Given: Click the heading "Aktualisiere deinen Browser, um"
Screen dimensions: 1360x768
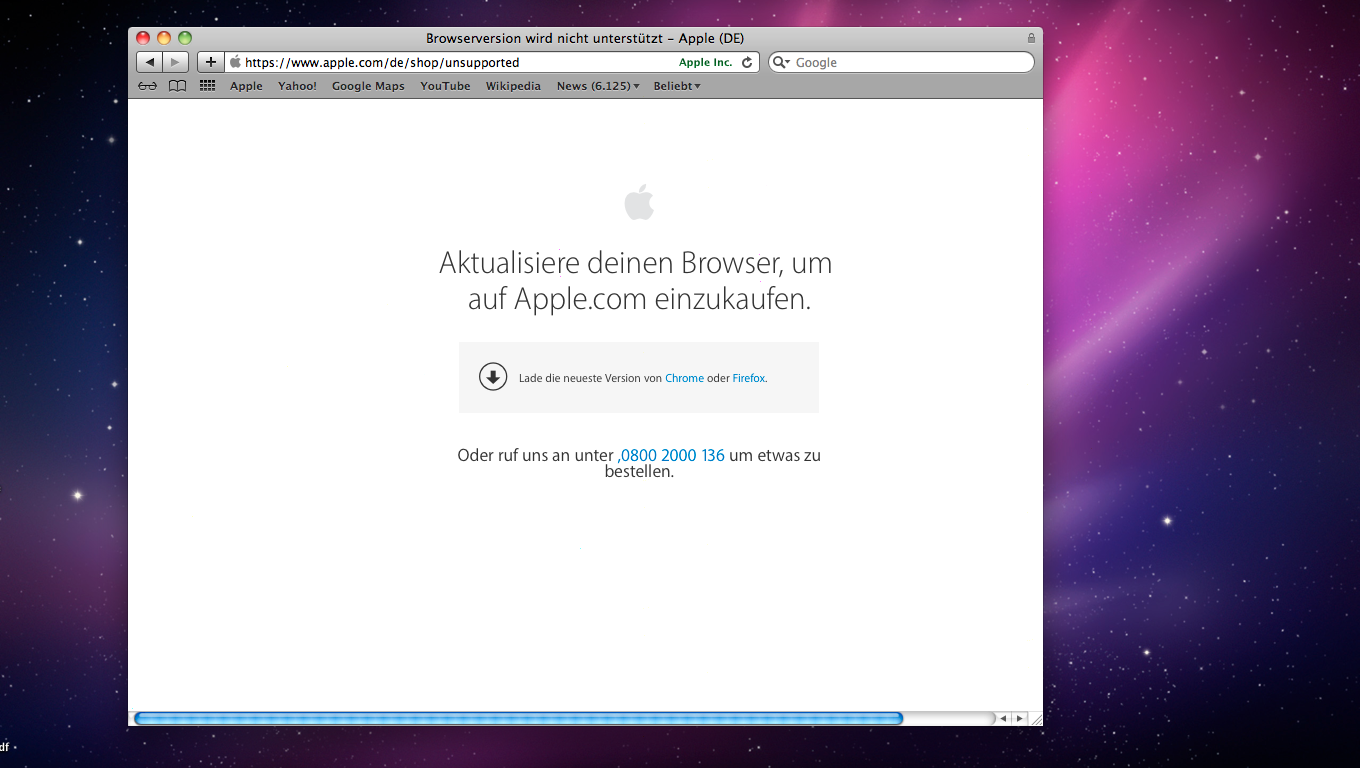Looking at the screenshot, I should [x=636, y=263].
